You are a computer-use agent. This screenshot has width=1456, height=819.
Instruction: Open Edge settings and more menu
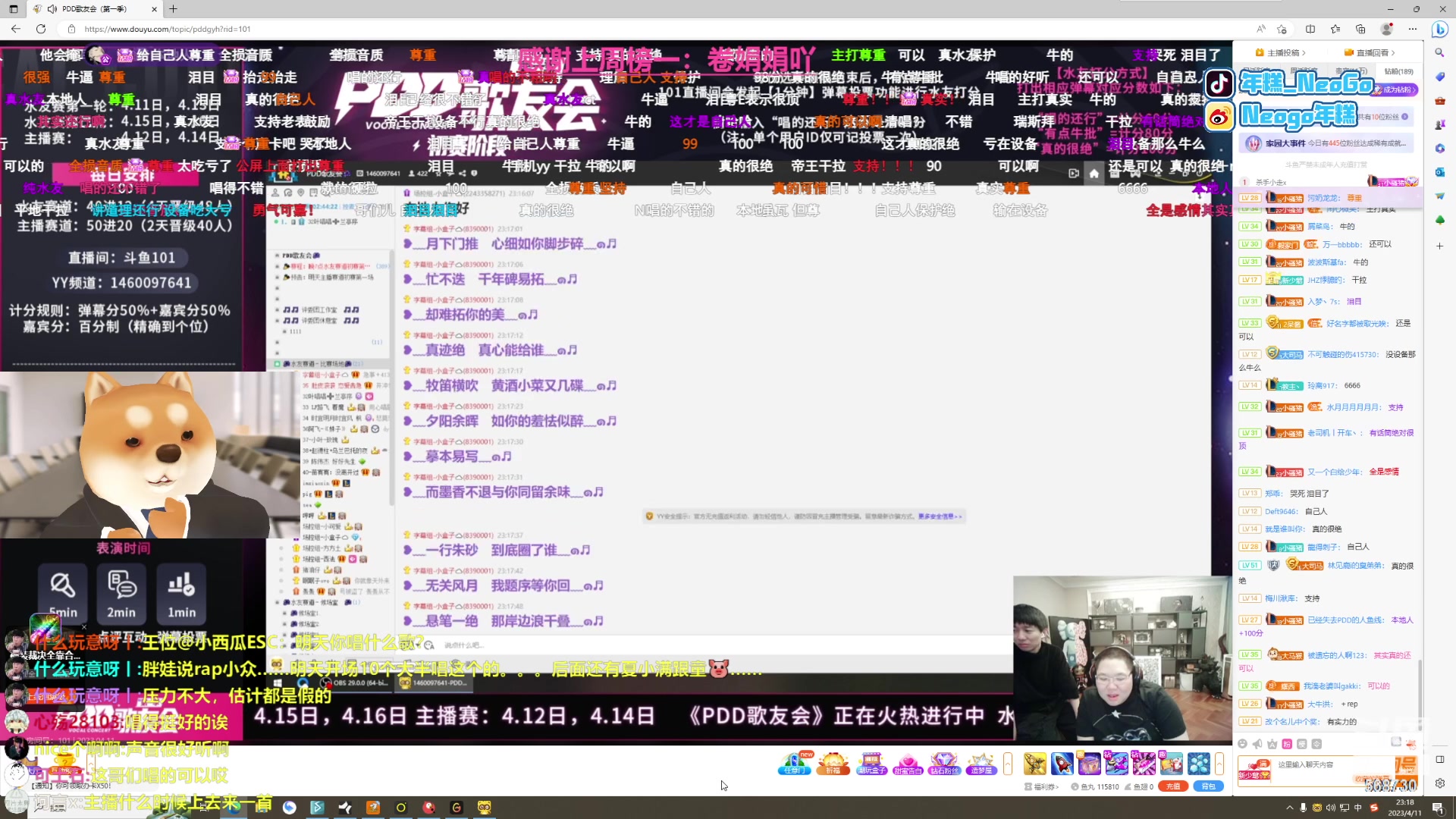tap(1413, 29)
